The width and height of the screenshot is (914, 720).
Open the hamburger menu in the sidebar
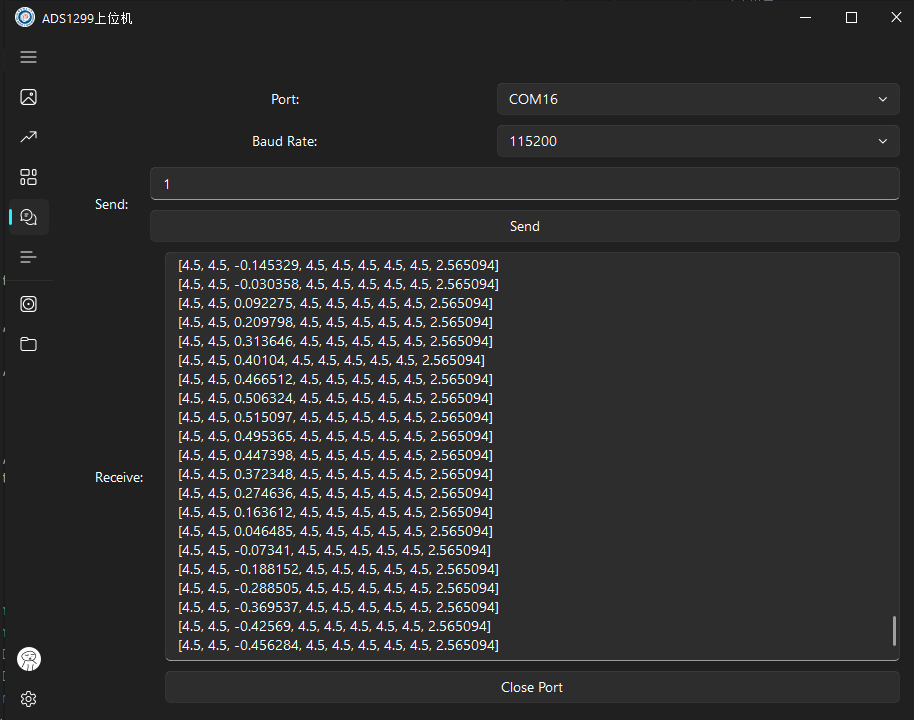coord(28,57)
